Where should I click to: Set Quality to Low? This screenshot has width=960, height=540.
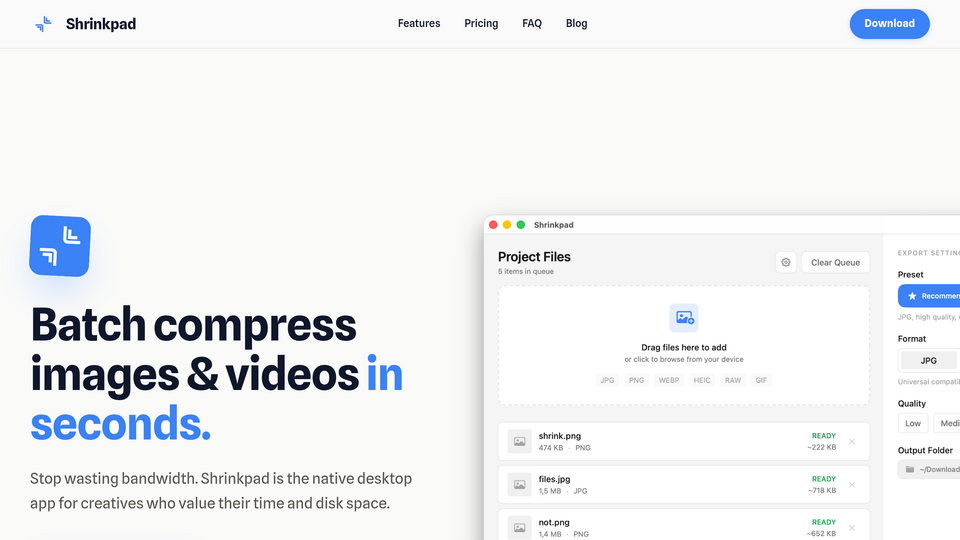[913, 423]
